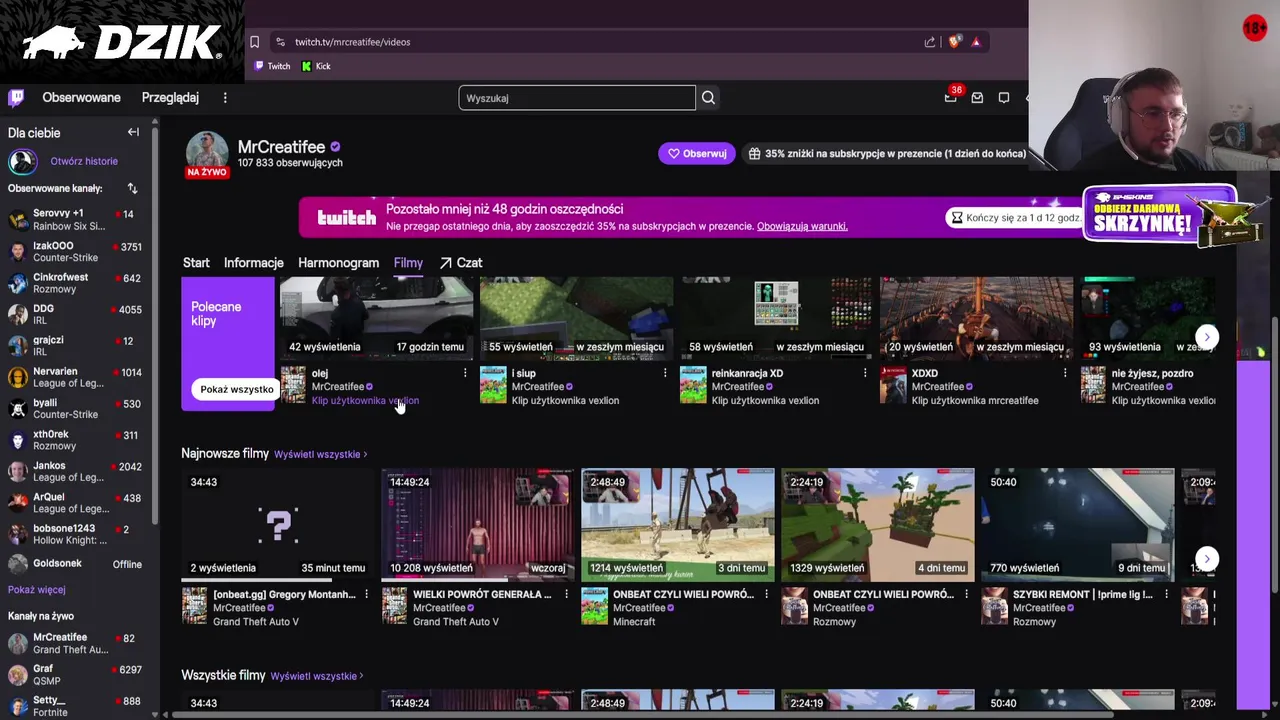Select the Filmy tab
1280x720 pixels.
[x=408, y=263]
